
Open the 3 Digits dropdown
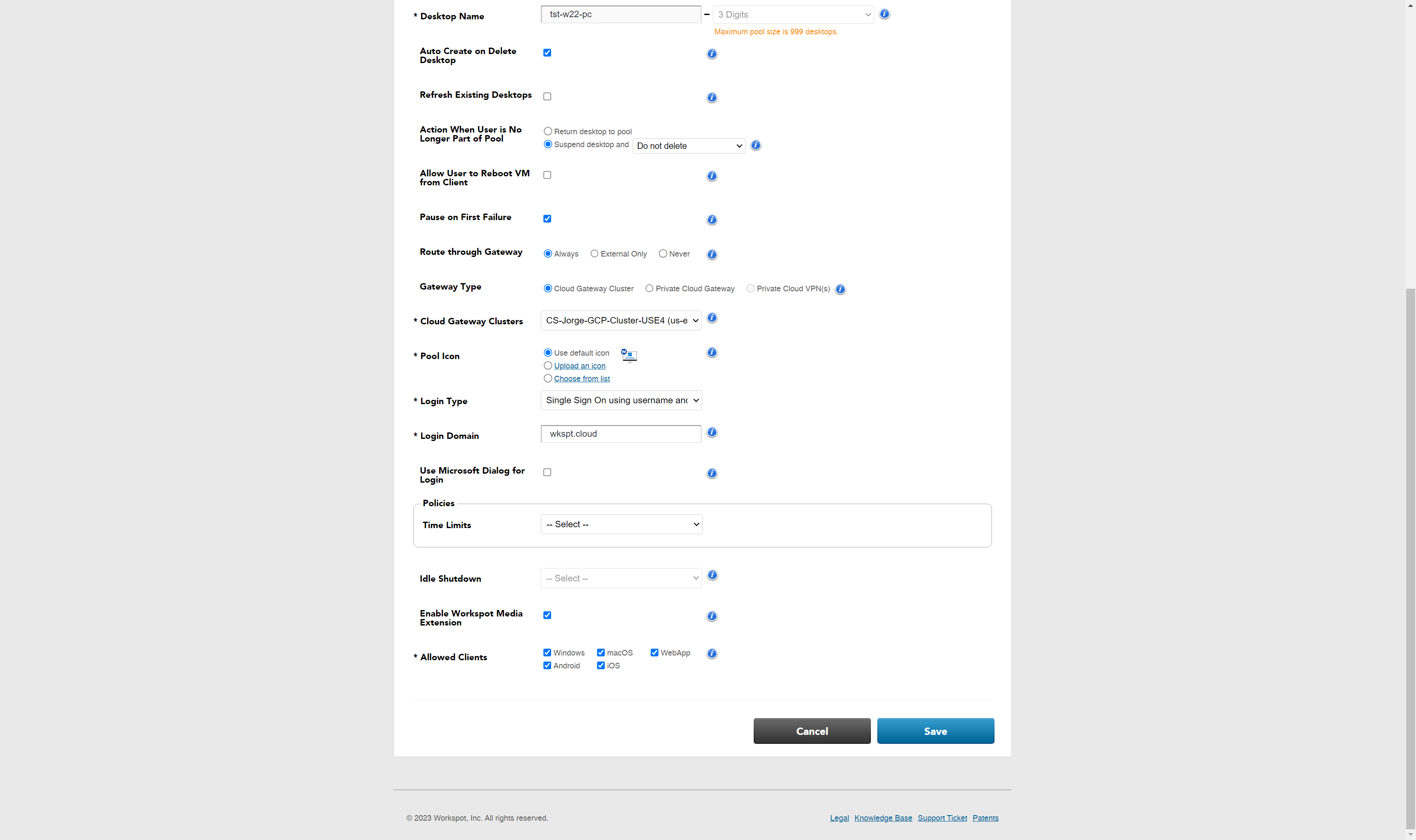coord(793,15)
